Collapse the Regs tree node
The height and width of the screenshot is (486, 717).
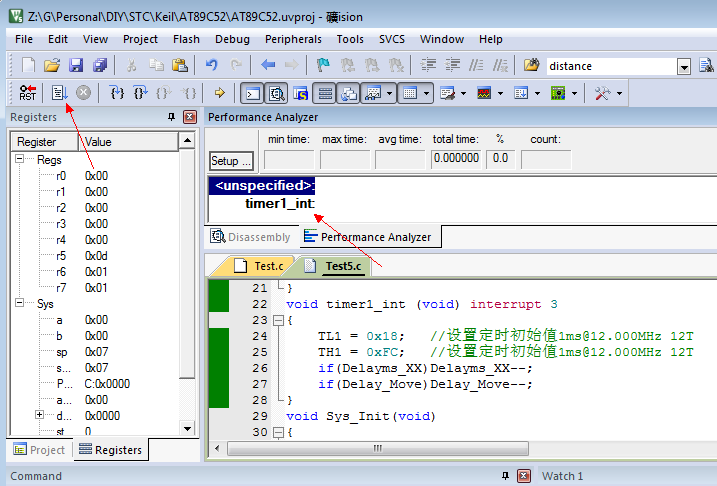[x=19, y=159]
